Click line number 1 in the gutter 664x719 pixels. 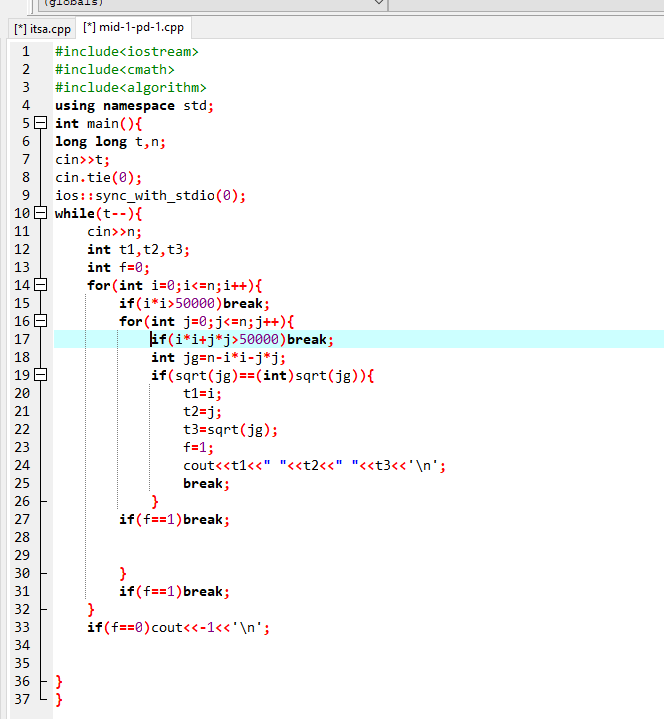[26, 51]
